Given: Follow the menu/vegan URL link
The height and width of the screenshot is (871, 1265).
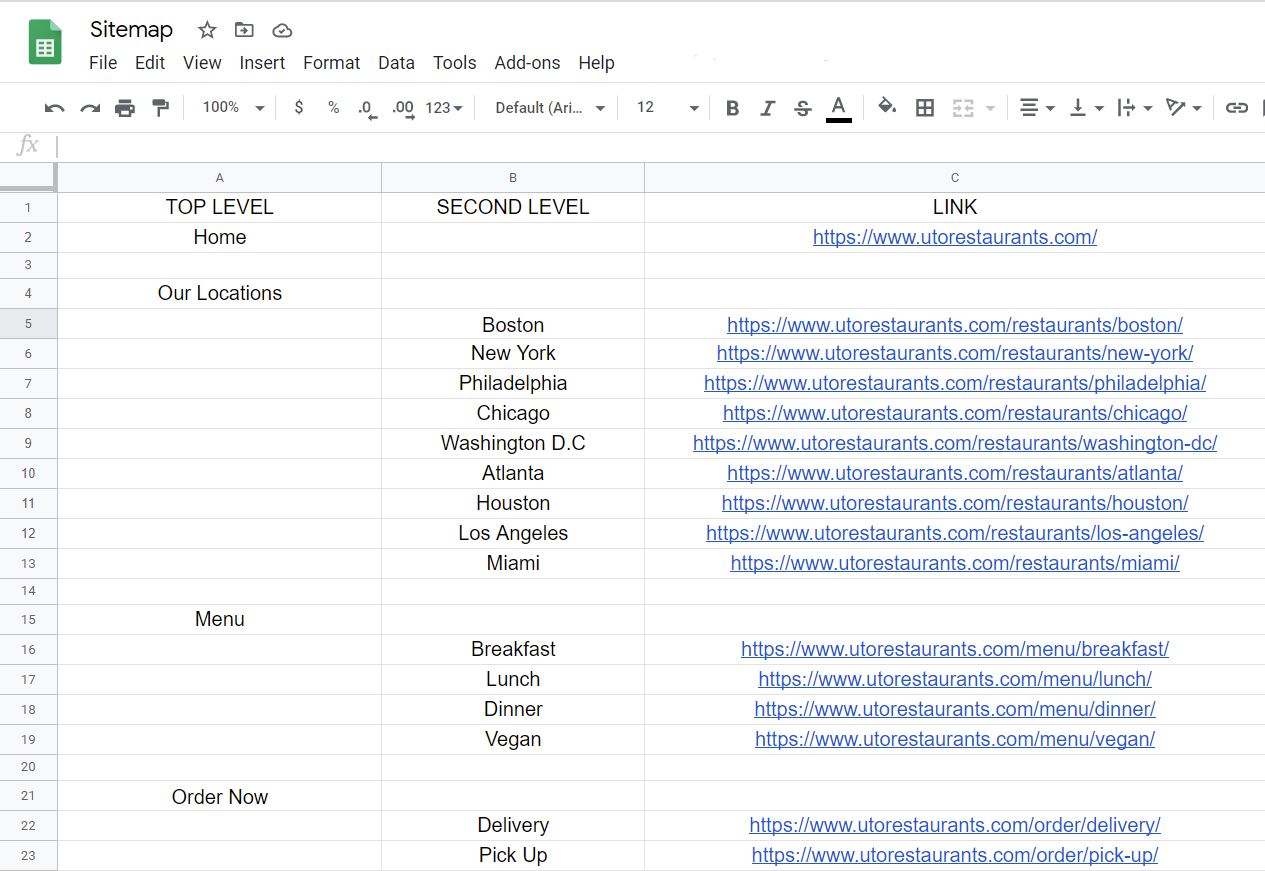Looking at the screenshot, I should (x=954, y=739).
